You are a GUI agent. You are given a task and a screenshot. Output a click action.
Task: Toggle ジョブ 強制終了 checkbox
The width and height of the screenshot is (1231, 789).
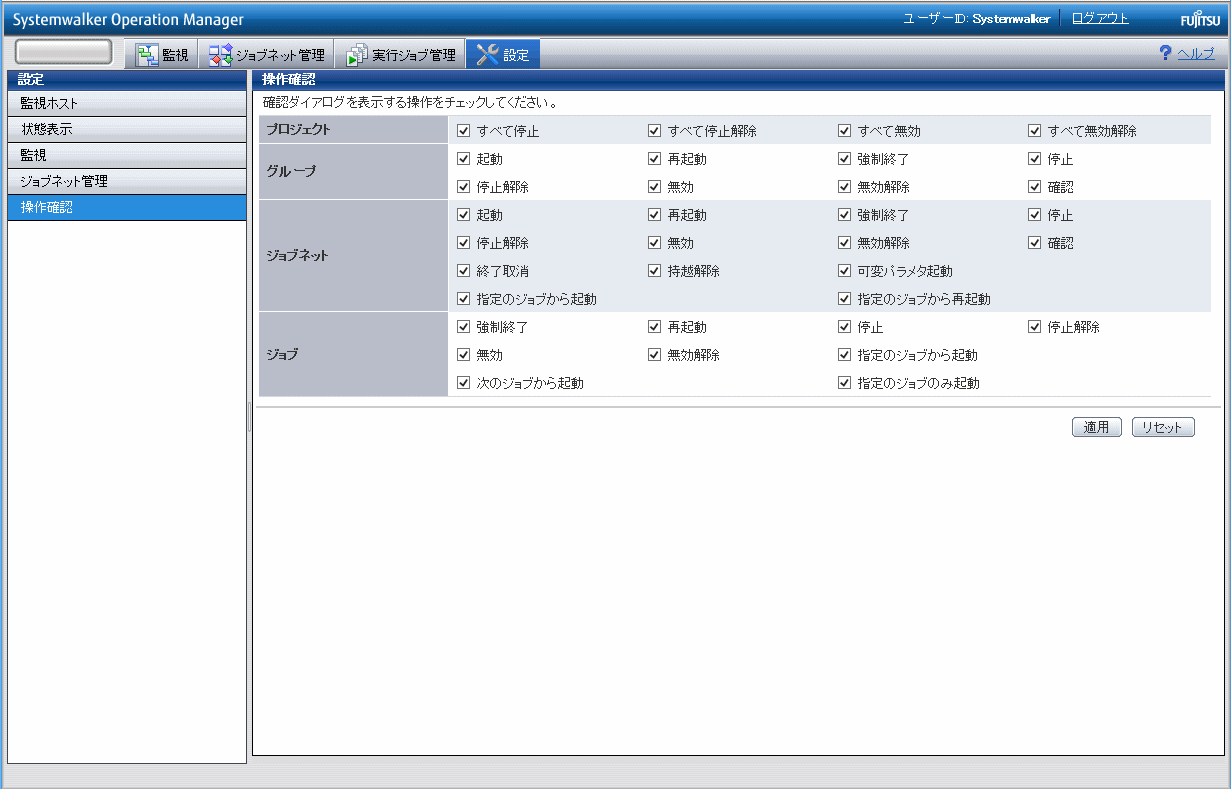point(464,326)
